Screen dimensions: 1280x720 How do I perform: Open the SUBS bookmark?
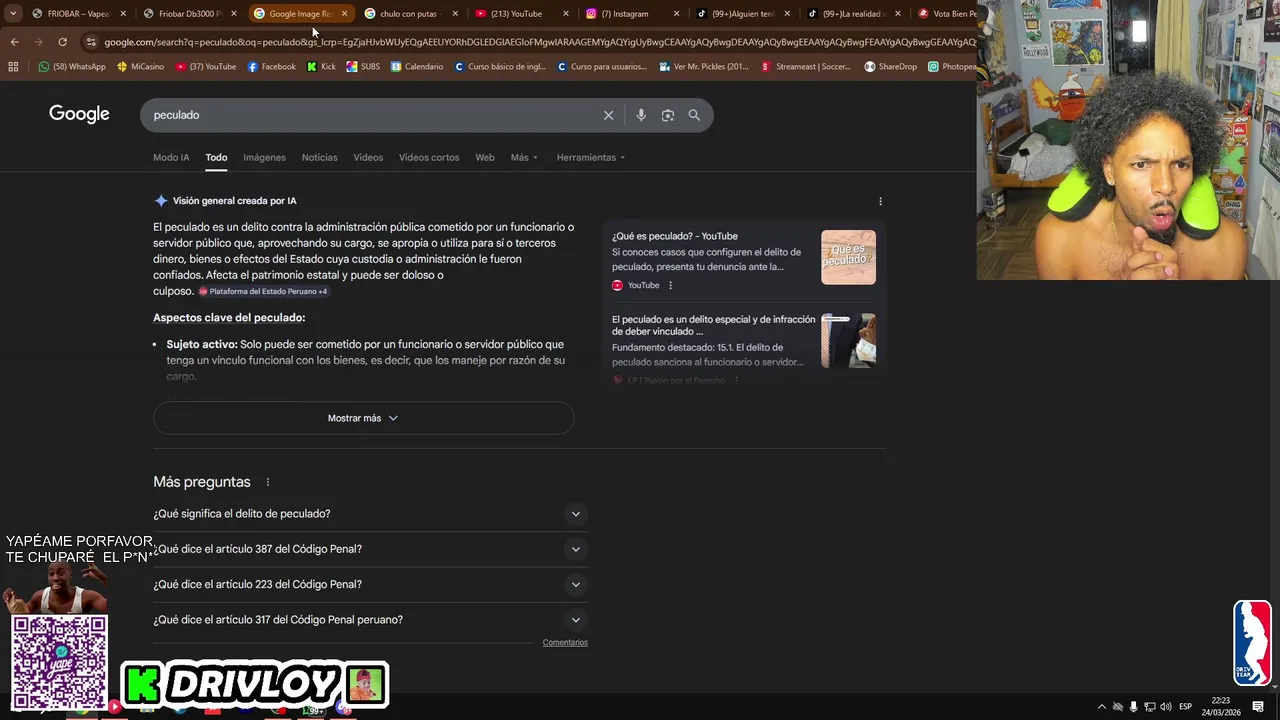(x=363, y=67)
